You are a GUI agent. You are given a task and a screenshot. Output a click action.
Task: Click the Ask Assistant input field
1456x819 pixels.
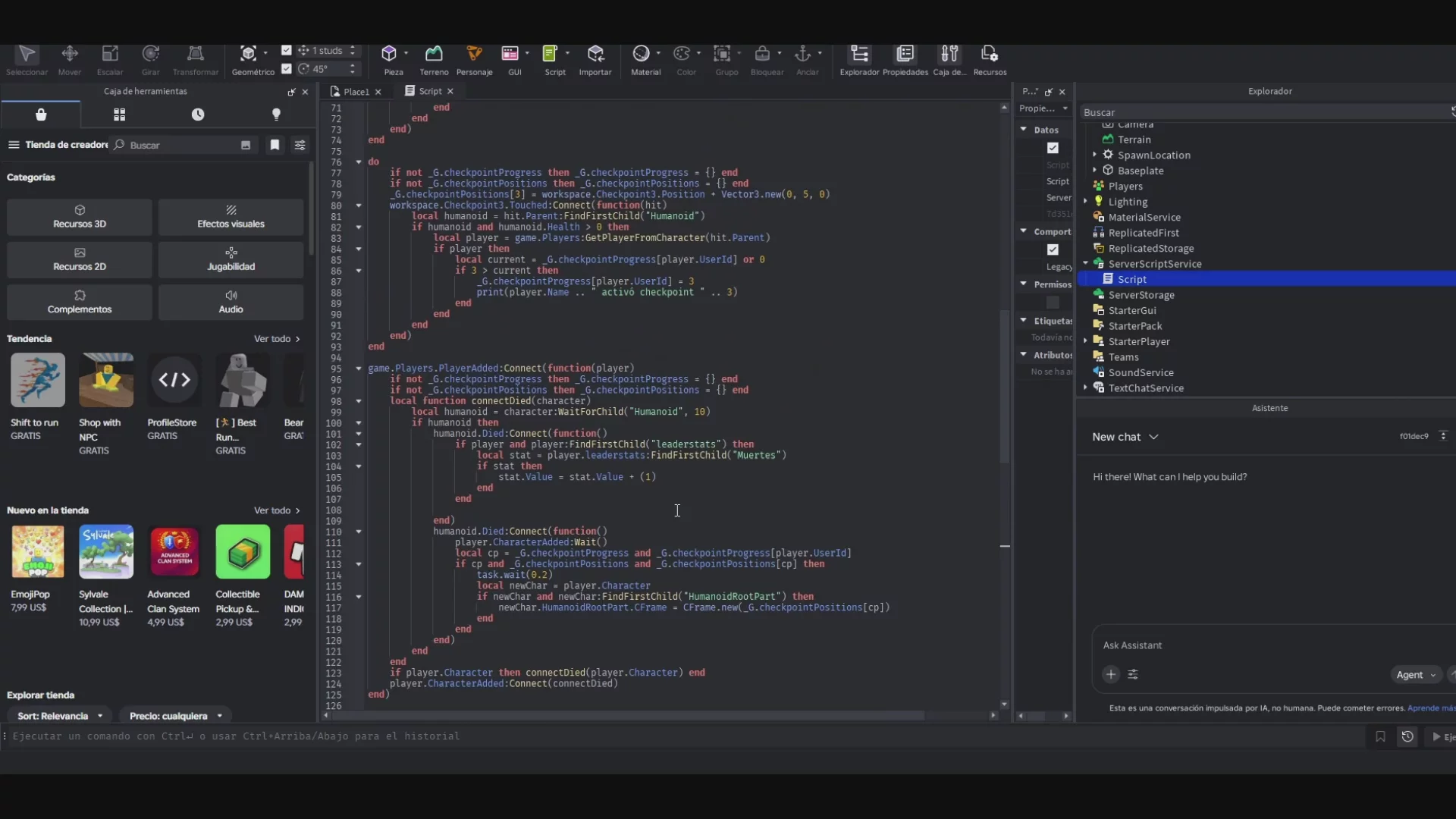(1274, 645)
